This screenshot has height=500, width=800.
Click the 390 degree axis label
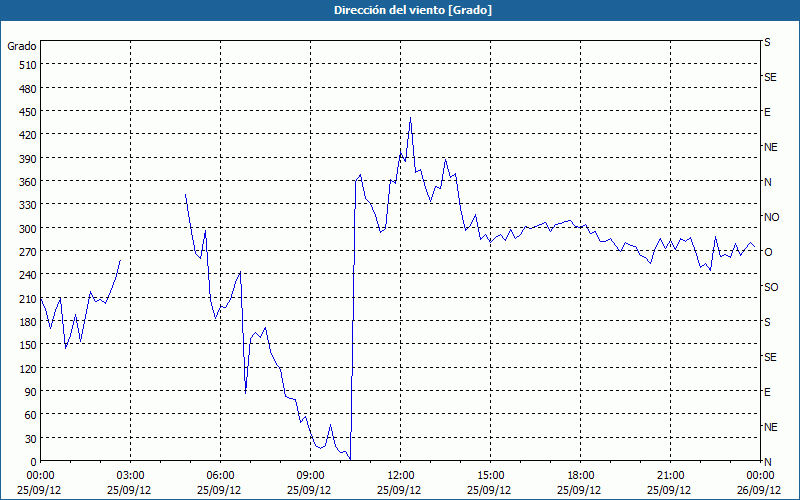pyautogui.click(x=28, y=158)
